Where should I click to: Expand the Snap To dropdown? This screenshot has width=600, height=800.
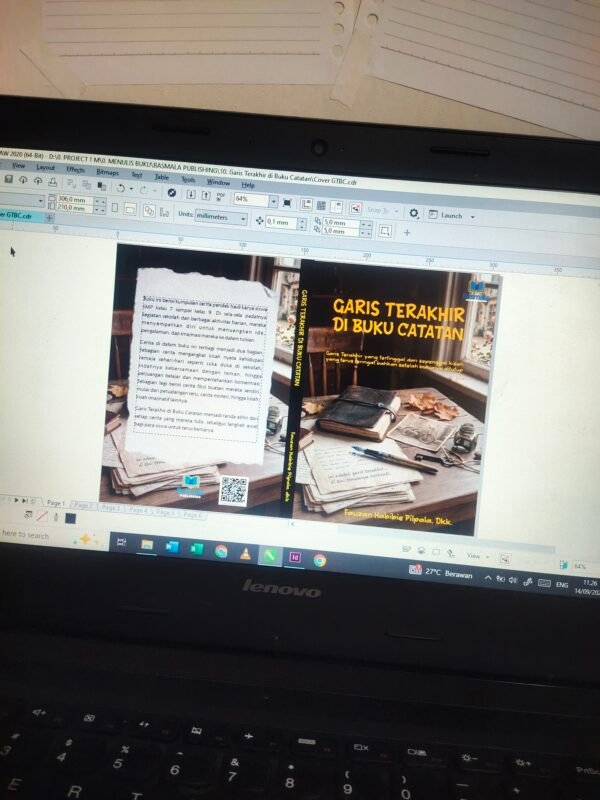coord(396,212)
